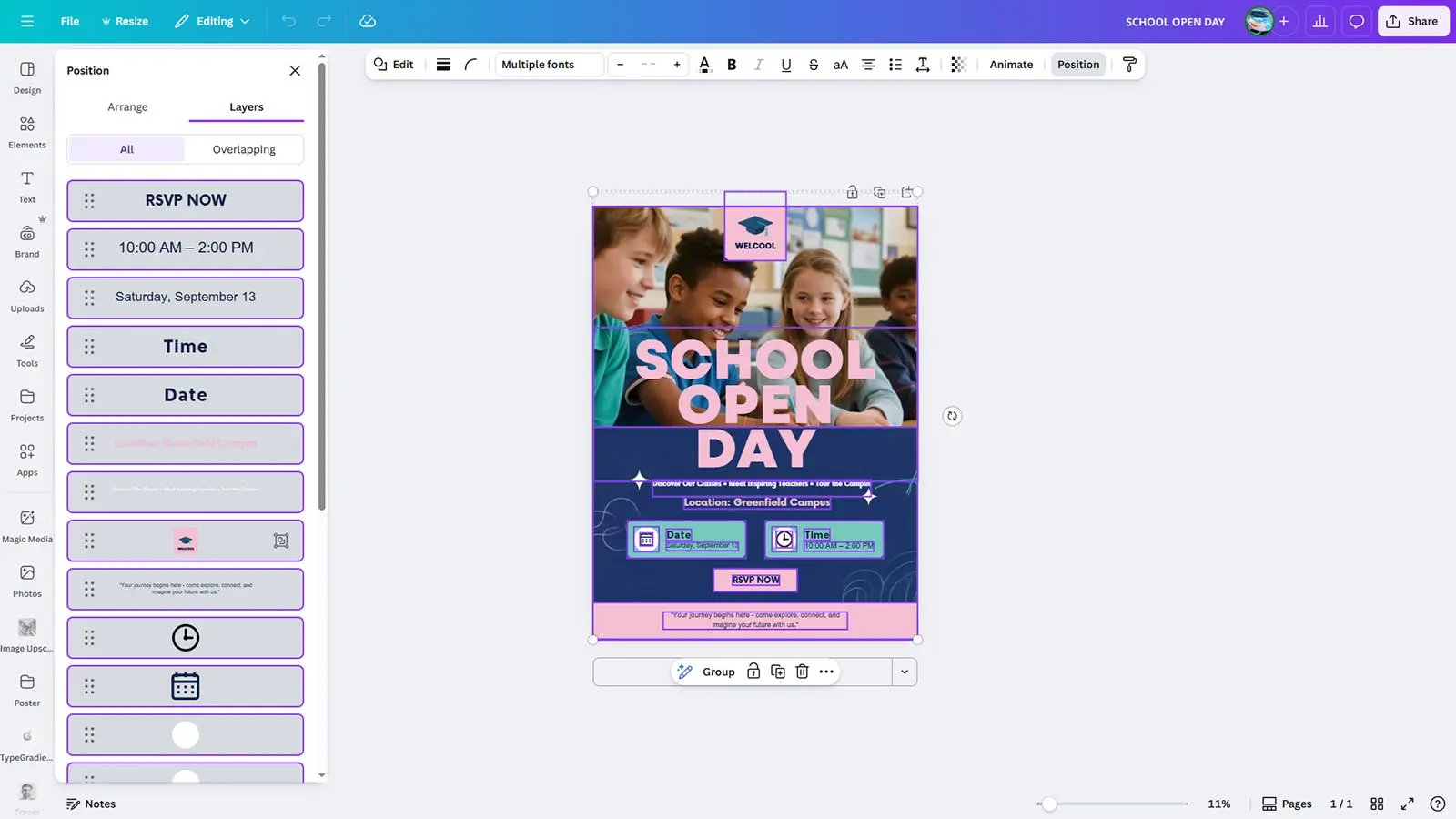Delete selection with the trash icon

click(802, 672)
